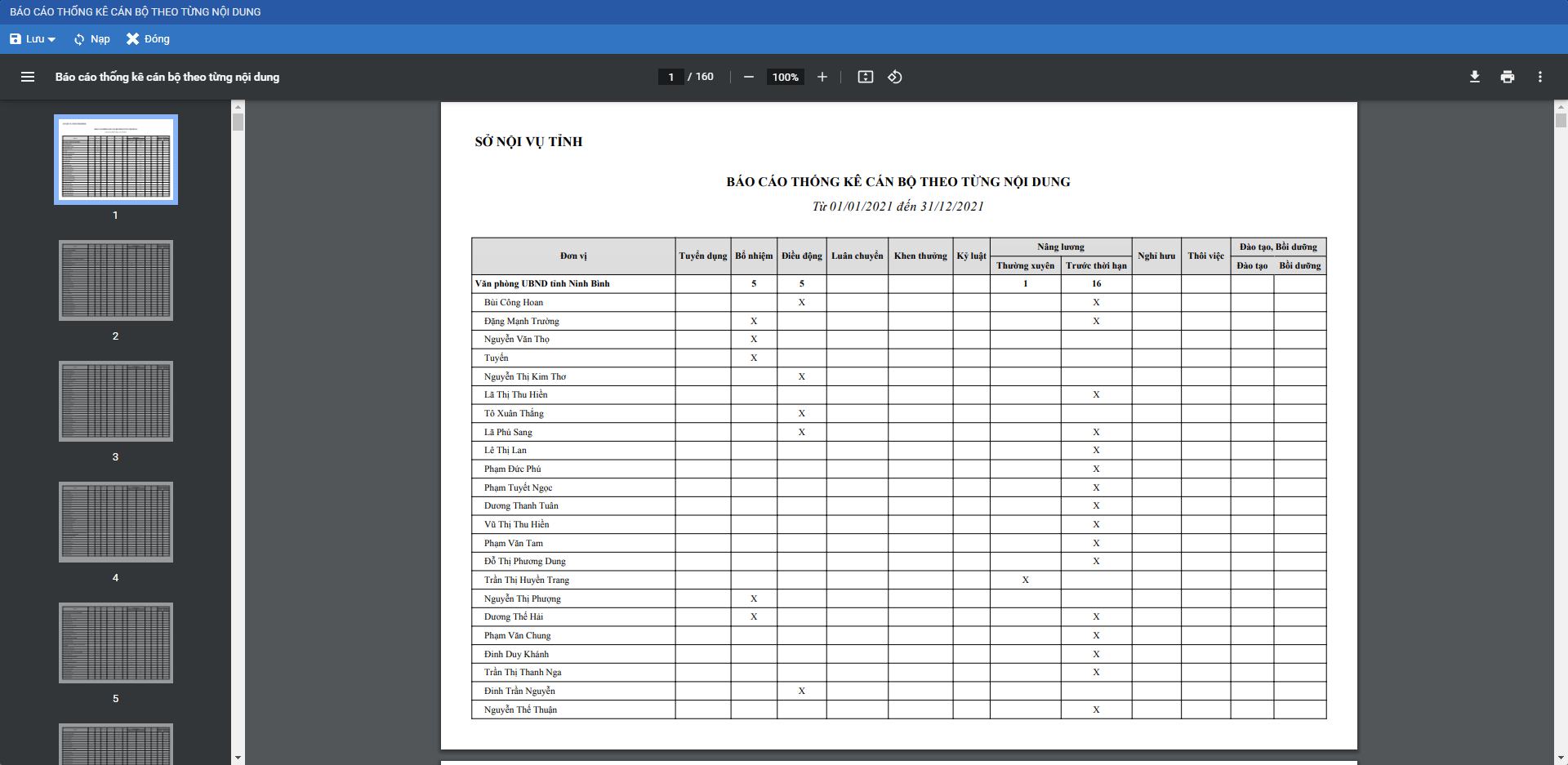1568x765 pixels.
Task: Click the thumbnail panel scroll down arrow
Action: click(x=238, y=758)
